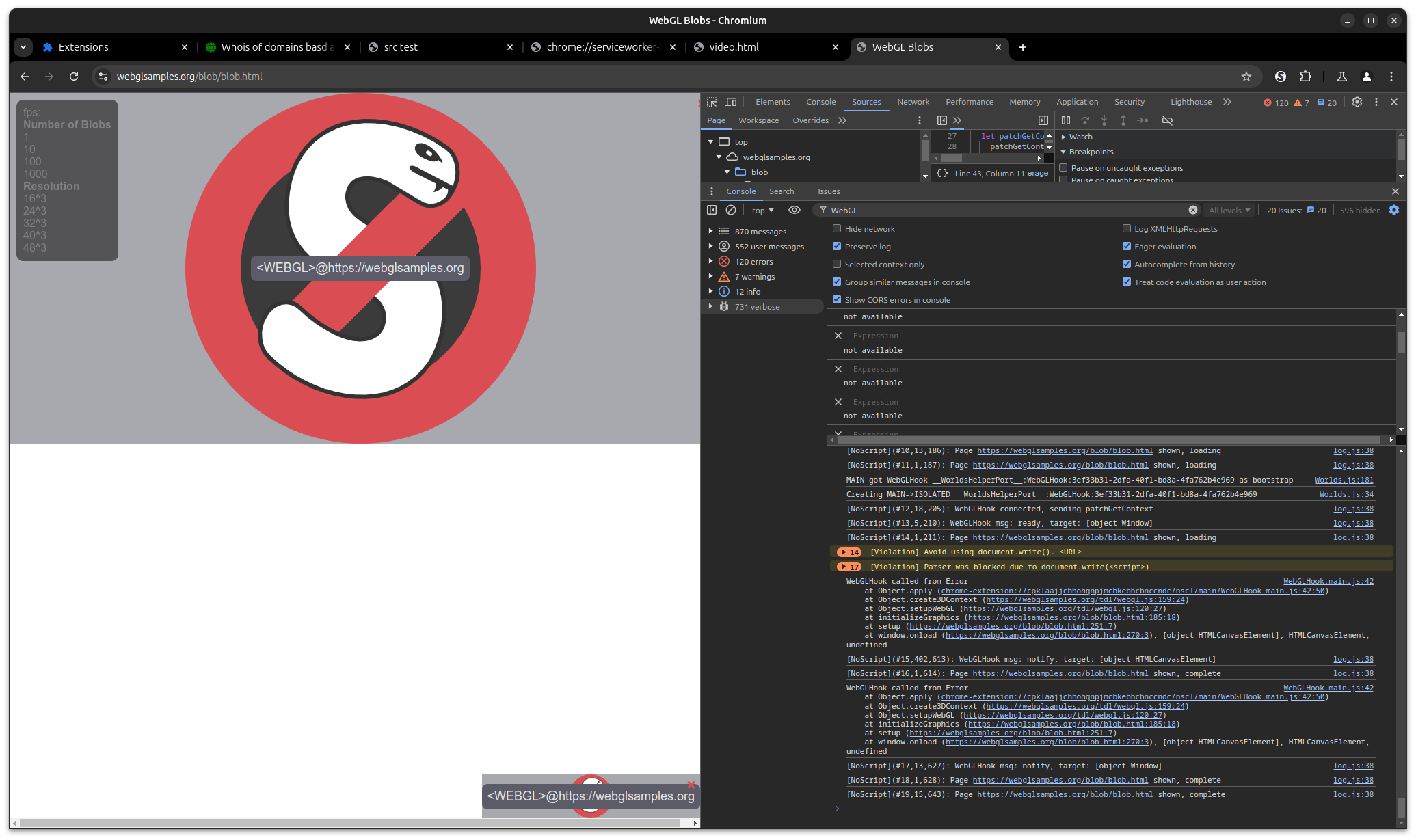Open first WebGLHook.main.js:42 source link
This screenshot has width=1416, height=840.
(x=1328, y=581)
